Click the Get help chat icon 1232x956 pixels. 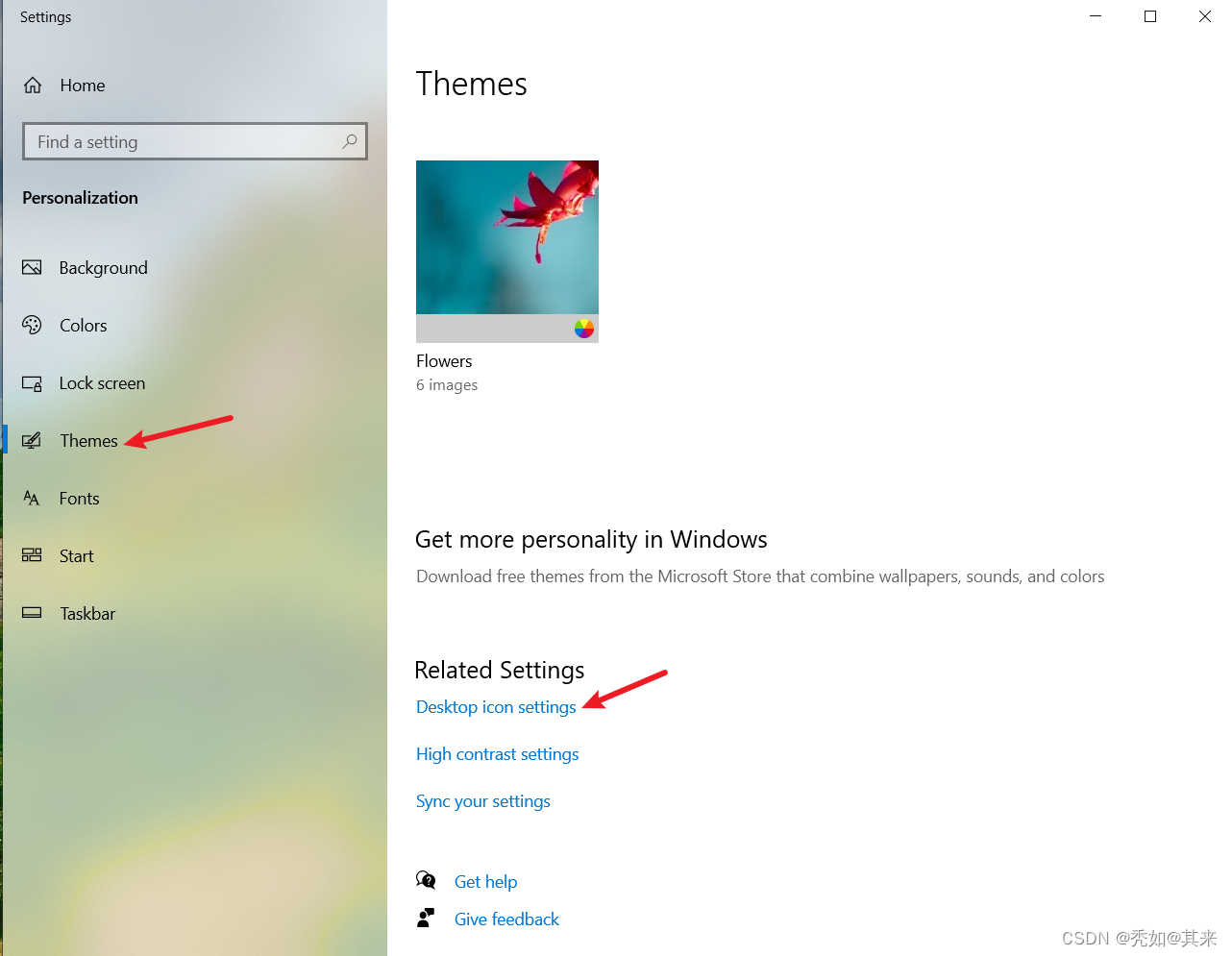(x=426, y=880)
